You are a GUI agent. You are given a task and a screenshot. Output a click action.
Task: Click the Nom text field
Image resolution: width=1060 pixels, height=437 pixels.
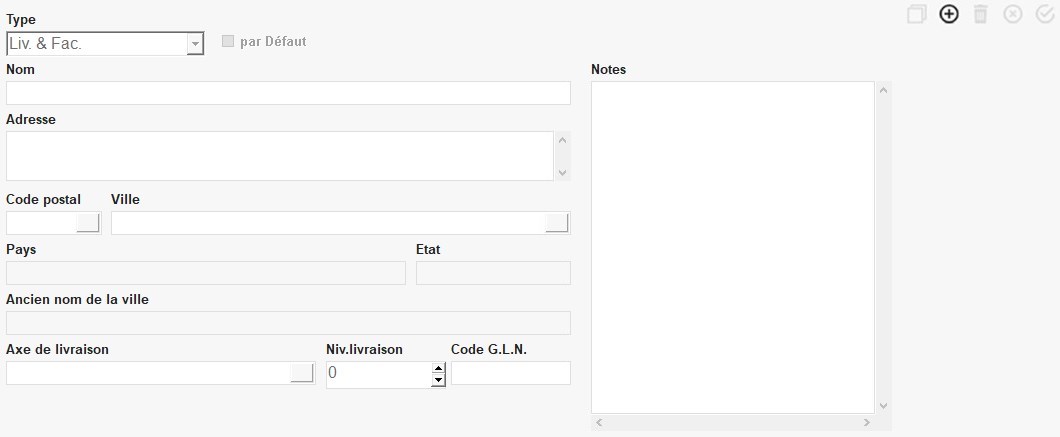coord(288,93)
